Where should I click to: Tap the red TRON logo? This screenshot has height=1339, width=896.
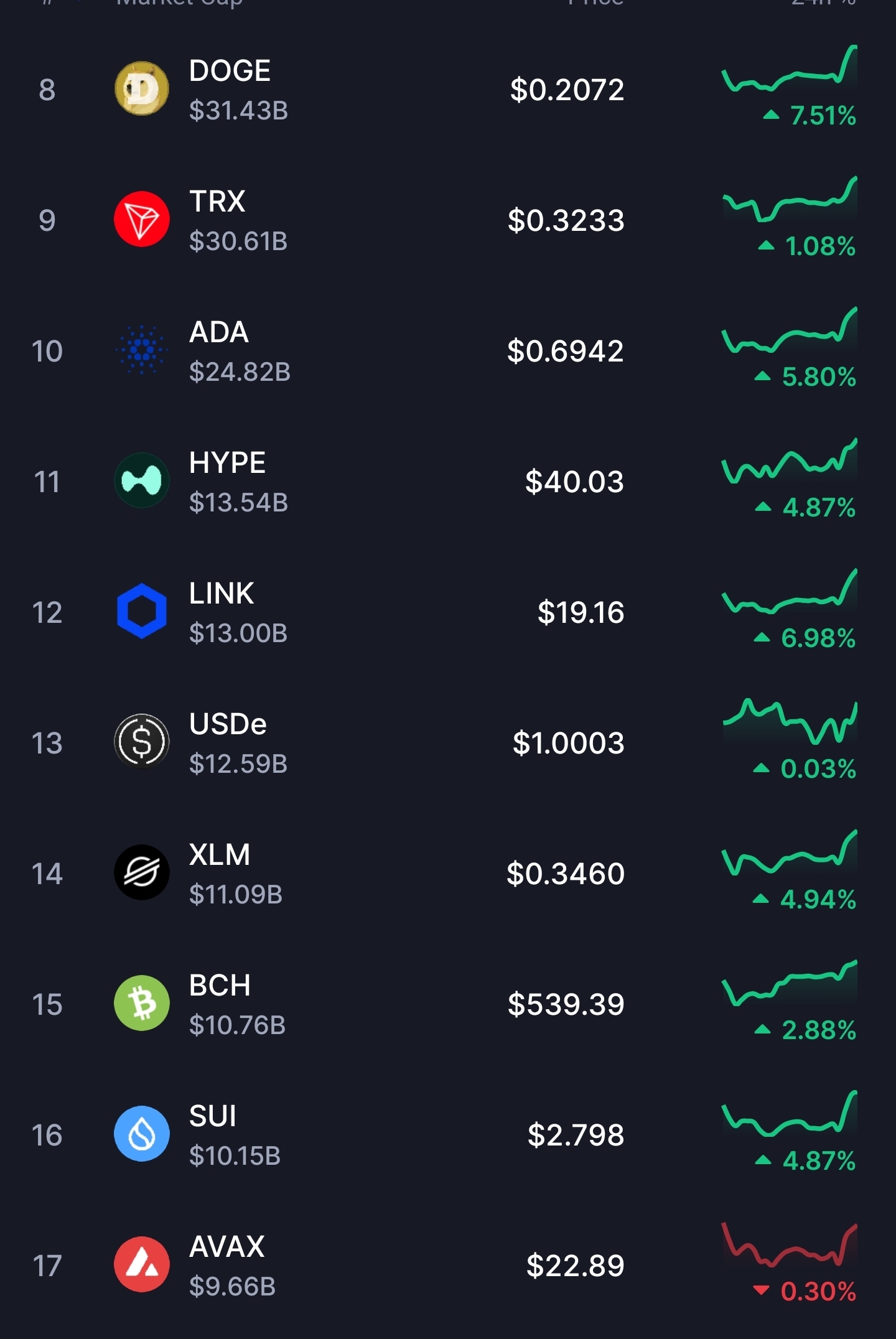[142, 220]
